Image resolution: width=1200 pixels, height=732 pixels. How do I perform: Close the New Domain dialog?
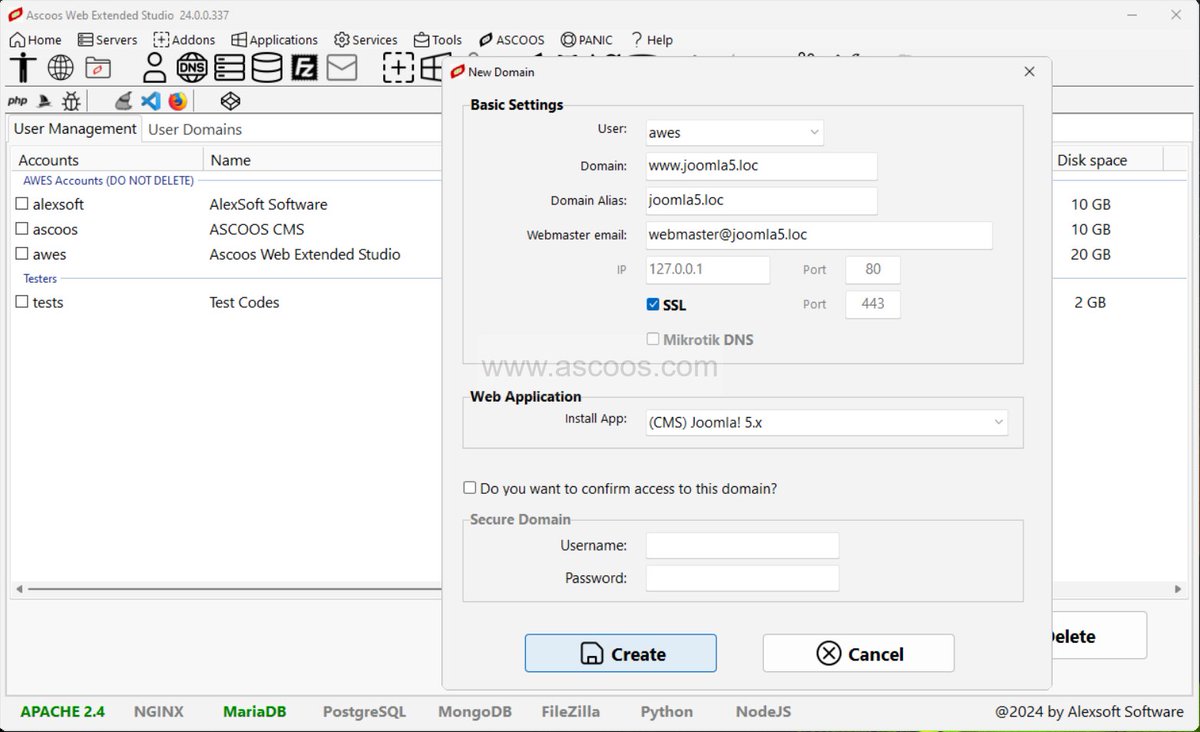pyautogui.click(x=1029, y=72)
